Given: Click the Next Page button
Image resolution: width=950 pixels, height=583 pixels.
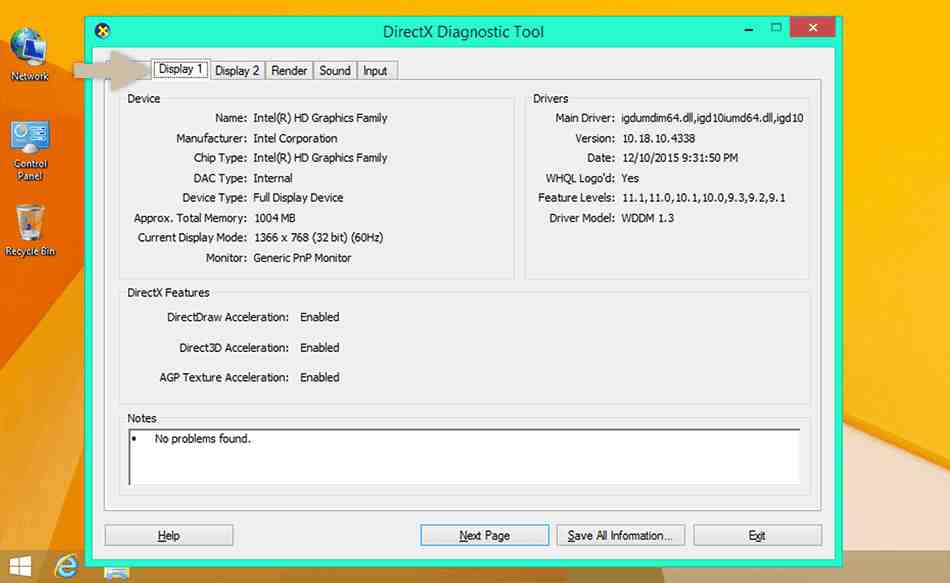Looking at the screenshot, I should pyautogui.click(x=484, y=536).
